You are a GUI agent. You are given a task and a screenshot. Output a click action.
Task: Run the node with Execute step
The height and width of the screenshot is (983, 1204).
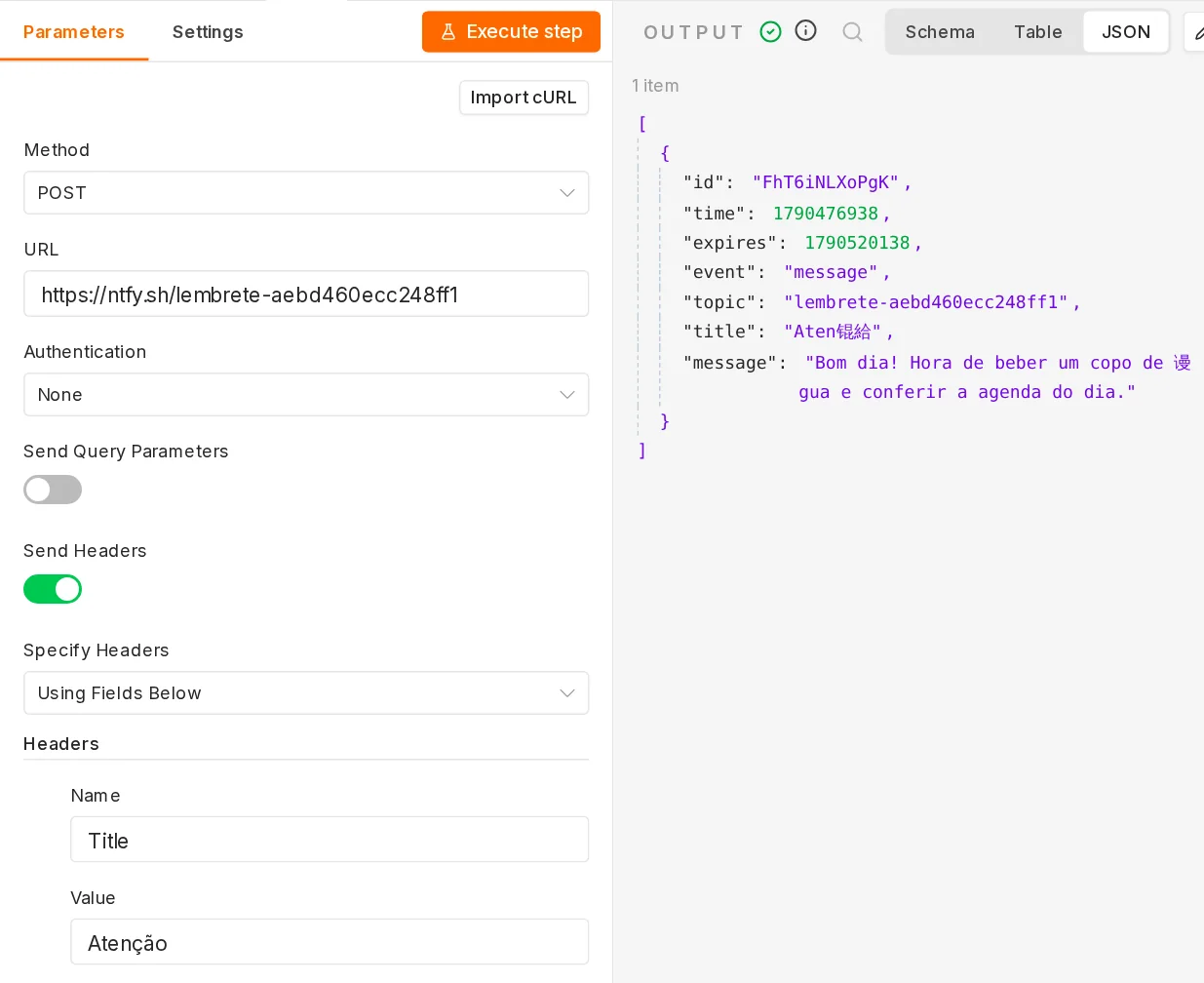pyautogui.click(x=511, y=32)
